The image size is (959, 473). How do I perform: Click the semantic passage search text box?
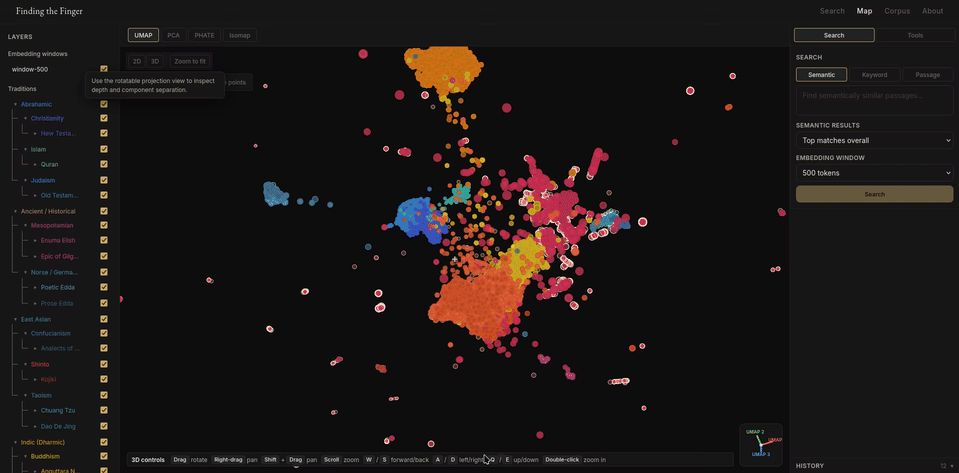tap(874, 100)
